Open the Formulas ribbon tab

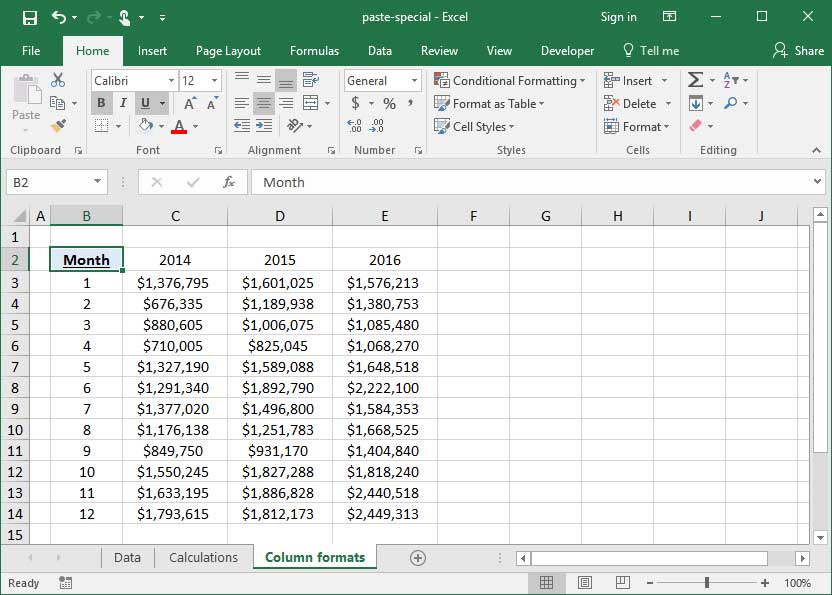click(314, 51)
